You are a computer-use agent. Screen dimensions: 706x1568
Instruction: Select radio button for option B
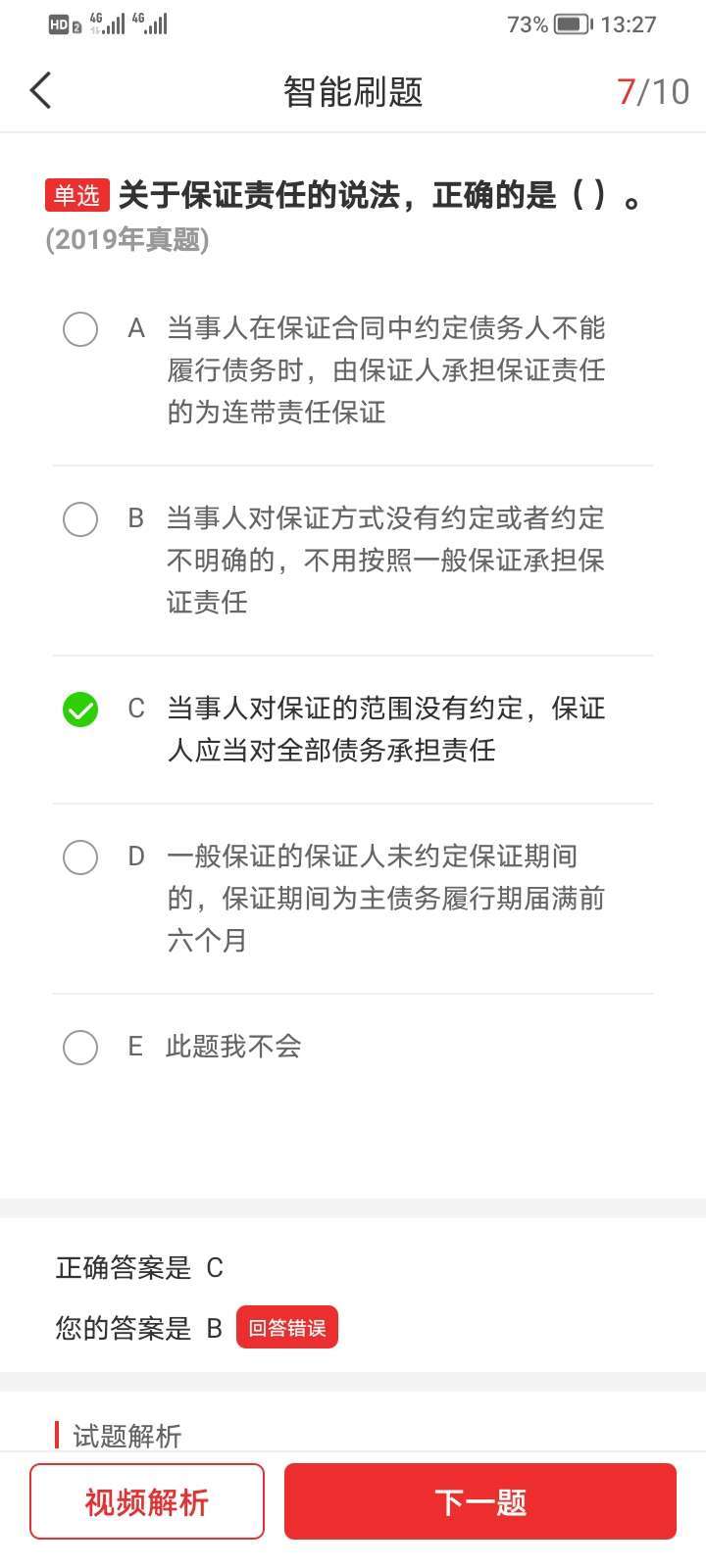tap(80, 519)
